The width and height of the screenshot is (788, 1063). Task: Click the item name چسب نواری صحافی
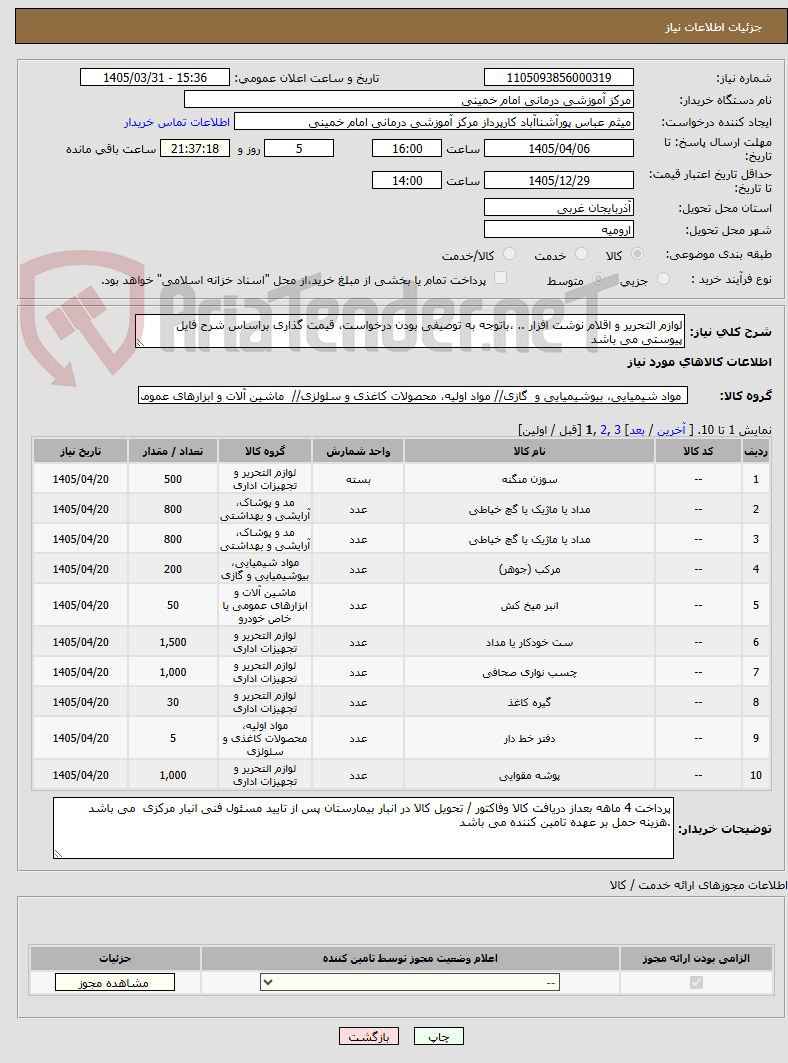point(530,673)
